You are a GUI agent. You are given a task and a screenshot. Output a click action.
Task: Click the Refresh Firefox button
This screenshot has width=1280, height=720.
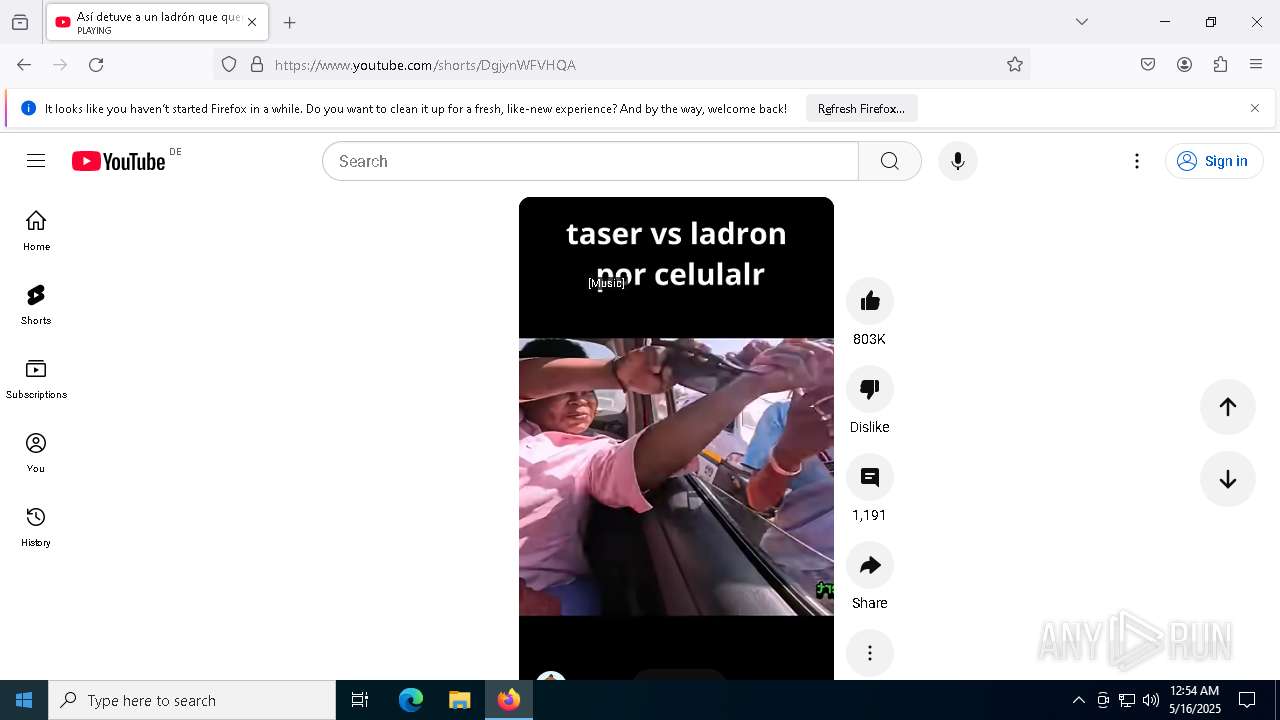(861, 108)
